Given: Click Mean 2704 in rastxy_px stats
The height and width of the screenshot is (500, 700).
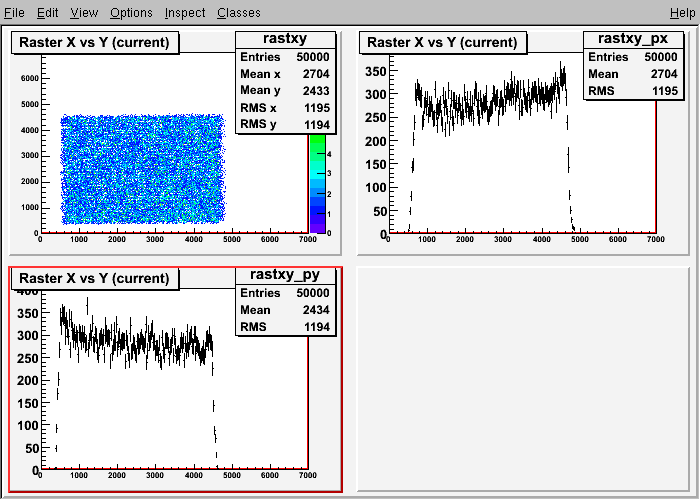Looking at the screenshot, I should 633,74.
